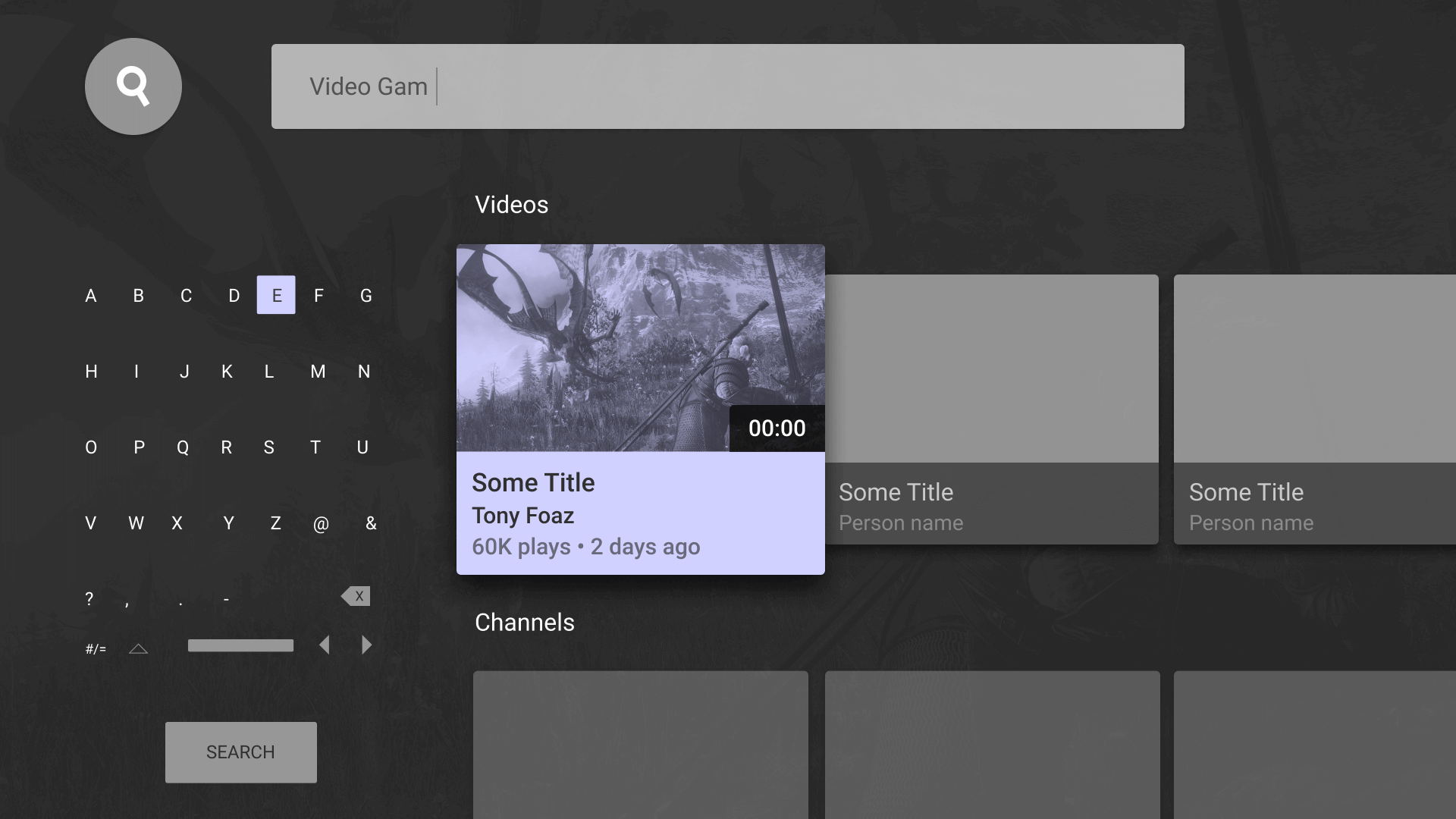The image size is (1456, 819).
Task: Select the J key
Action: click(x=184, y=372)
